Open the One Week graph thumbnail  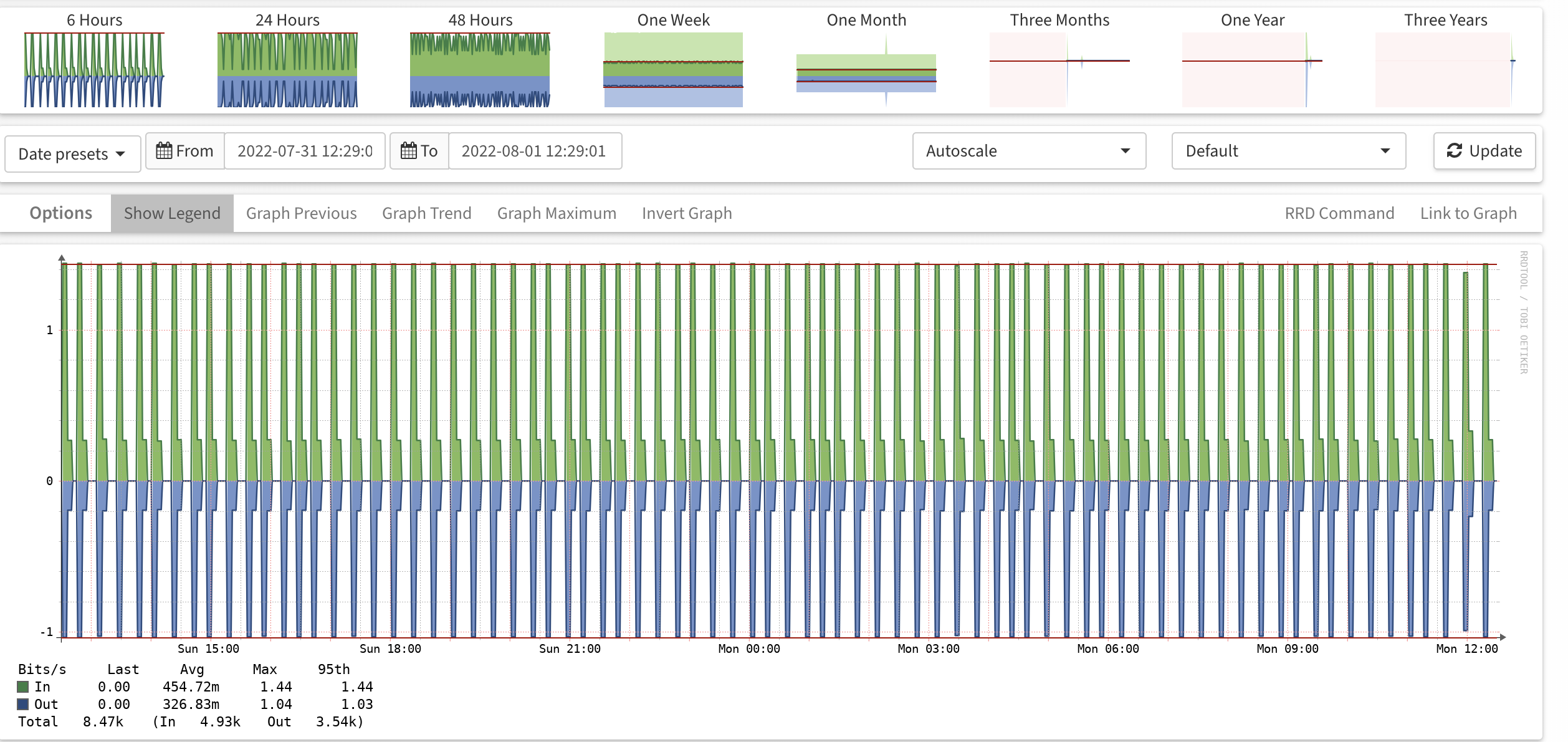pyautogui.click(x=673, y=69)
